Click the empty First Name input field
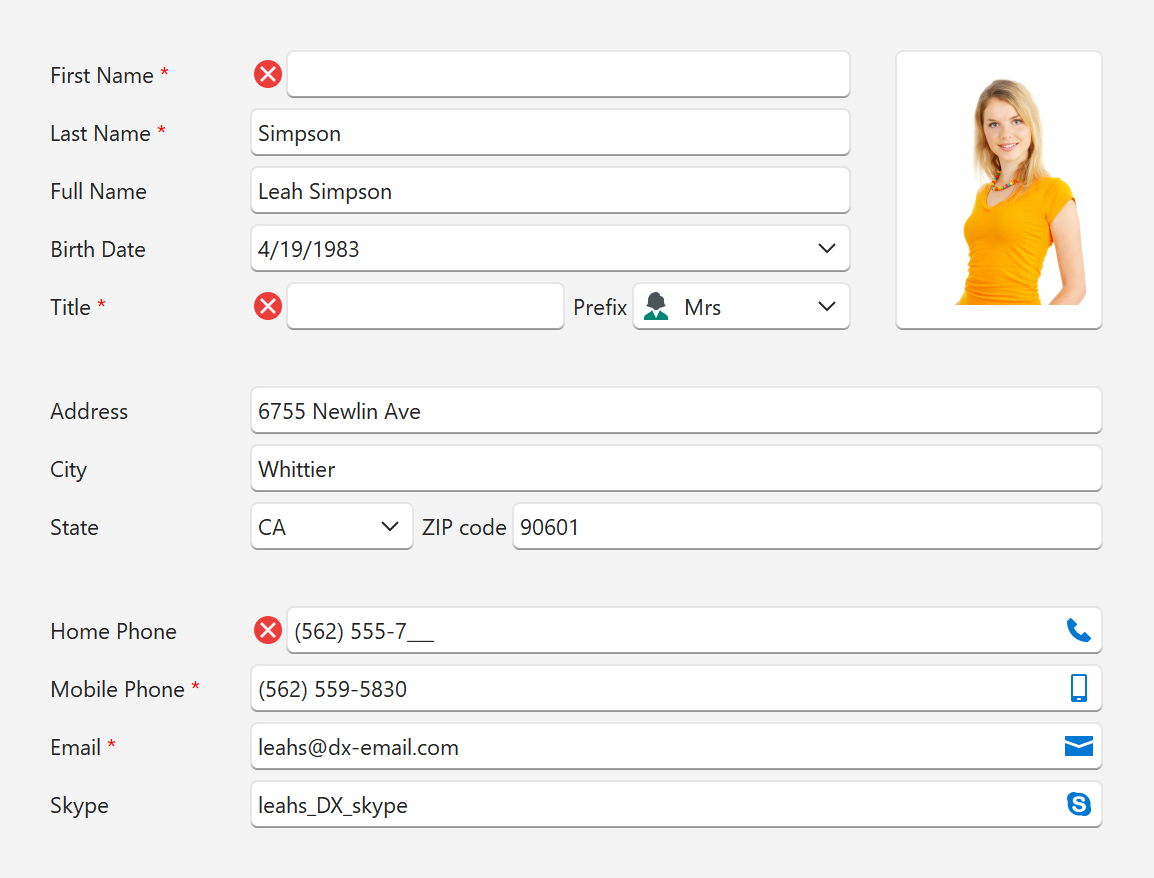 [567, 75]
